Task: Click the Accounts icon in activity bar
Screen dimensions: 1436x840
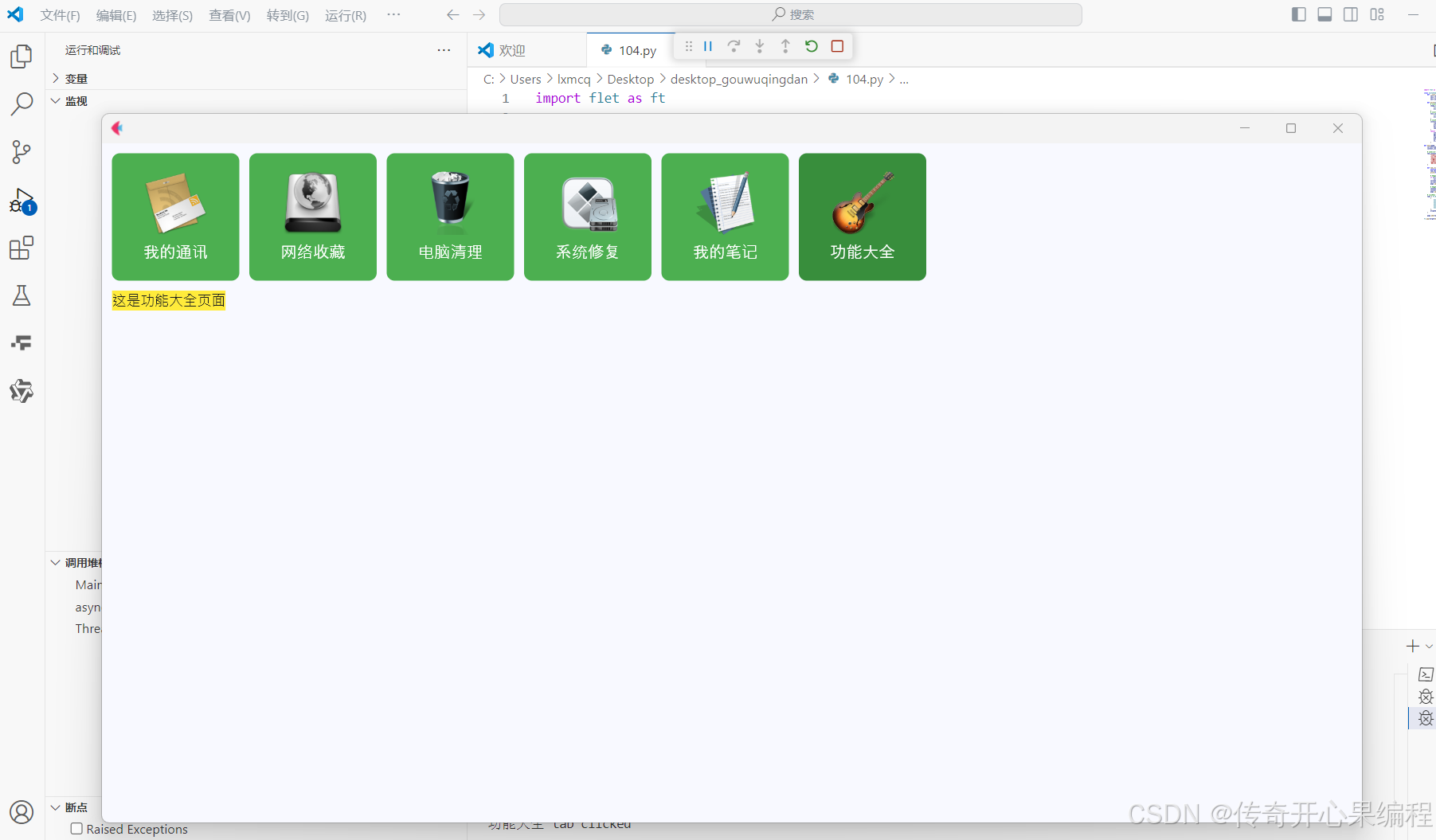Action: 22,812
